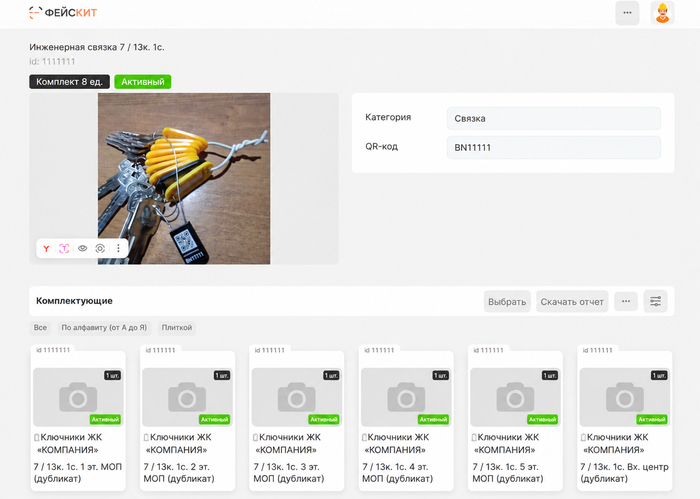Click Ключники ЖК «КОМПАНИЯ» title on 1 эт. card
Image resolution: width=700 pixels, height=499 pixels.
point(68,443)
